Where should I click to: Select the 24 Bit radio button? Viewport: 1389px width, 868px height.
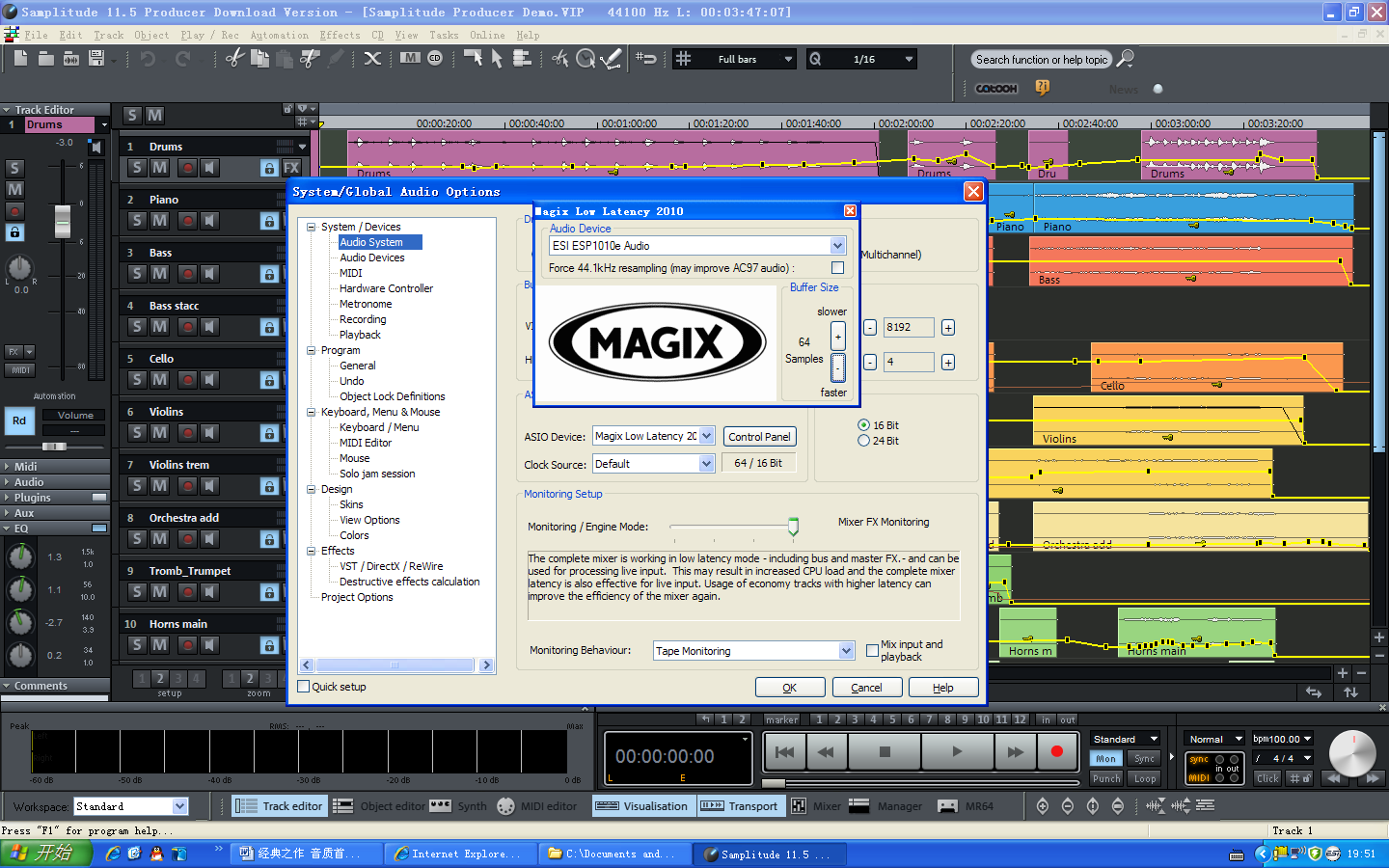point(863,441)
